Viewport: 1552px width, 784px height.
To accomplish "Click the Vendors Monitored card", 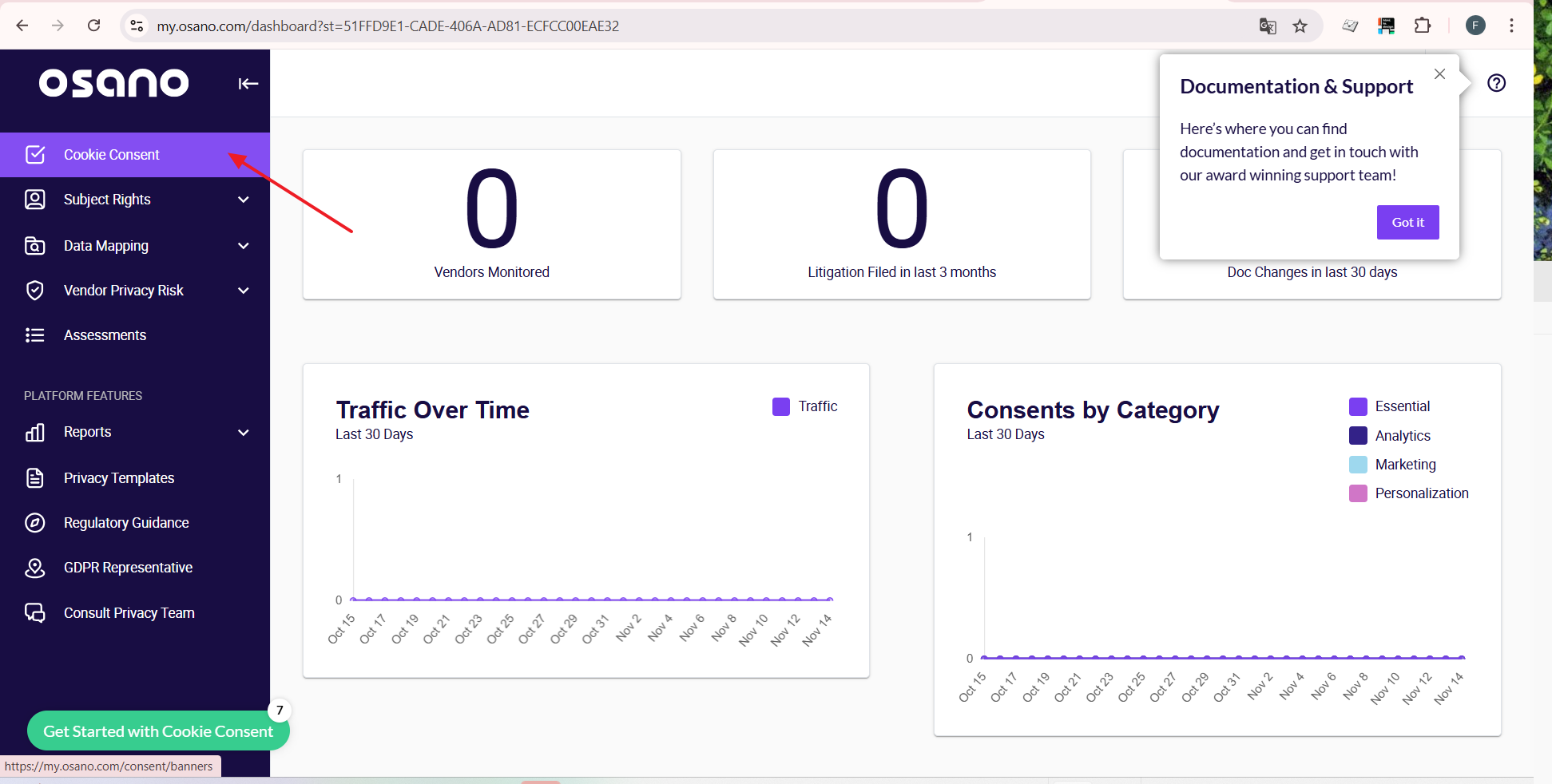I will (x=492, y=224).
